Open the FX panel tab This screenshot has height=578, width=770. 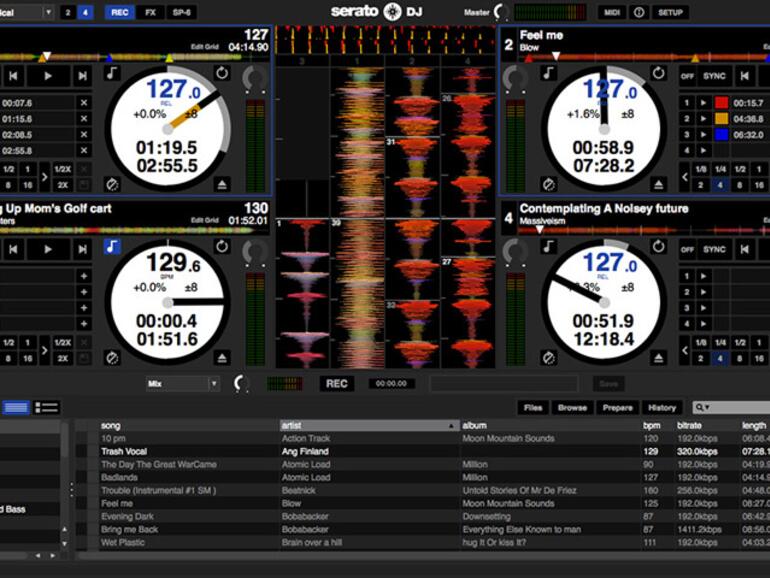pos(150,13)
